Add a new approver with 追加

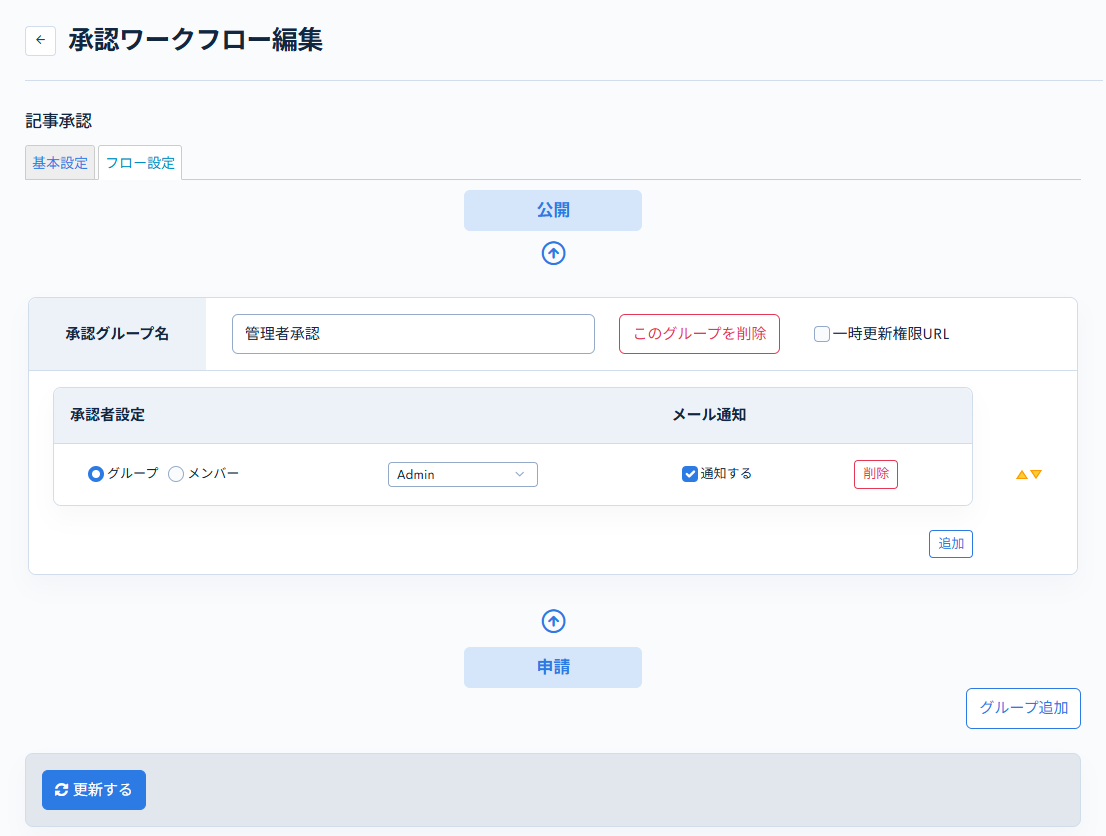click(x=950, y=543)
